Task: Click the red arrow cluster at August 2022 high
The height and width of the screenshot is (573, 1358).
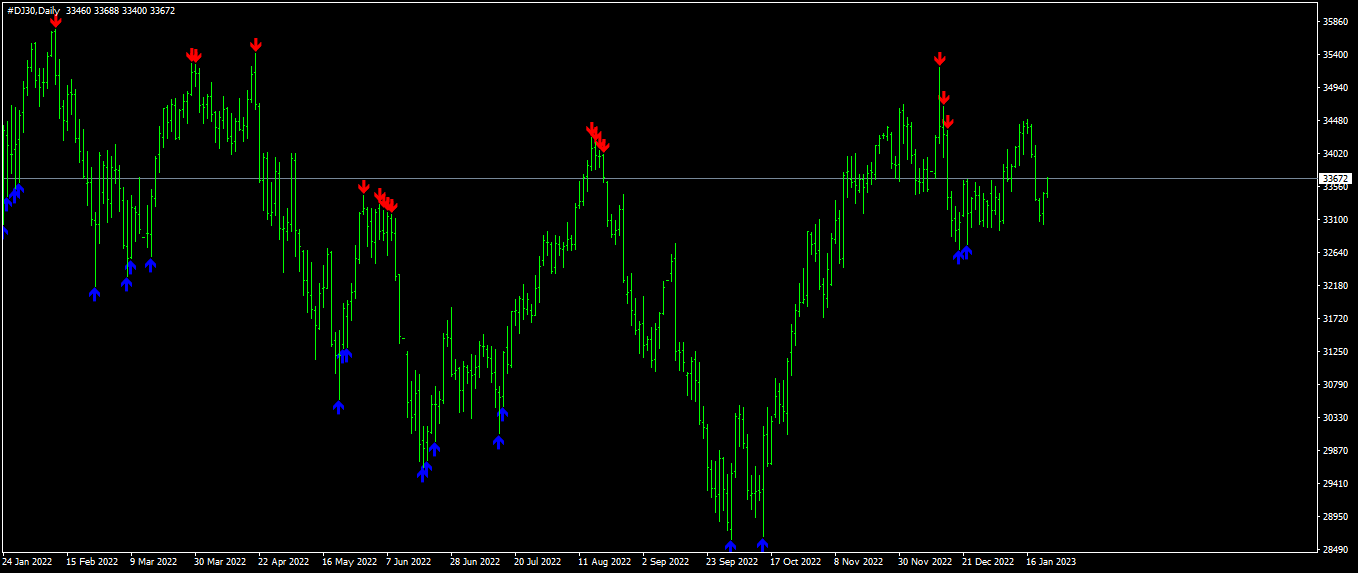Action: 597,137
